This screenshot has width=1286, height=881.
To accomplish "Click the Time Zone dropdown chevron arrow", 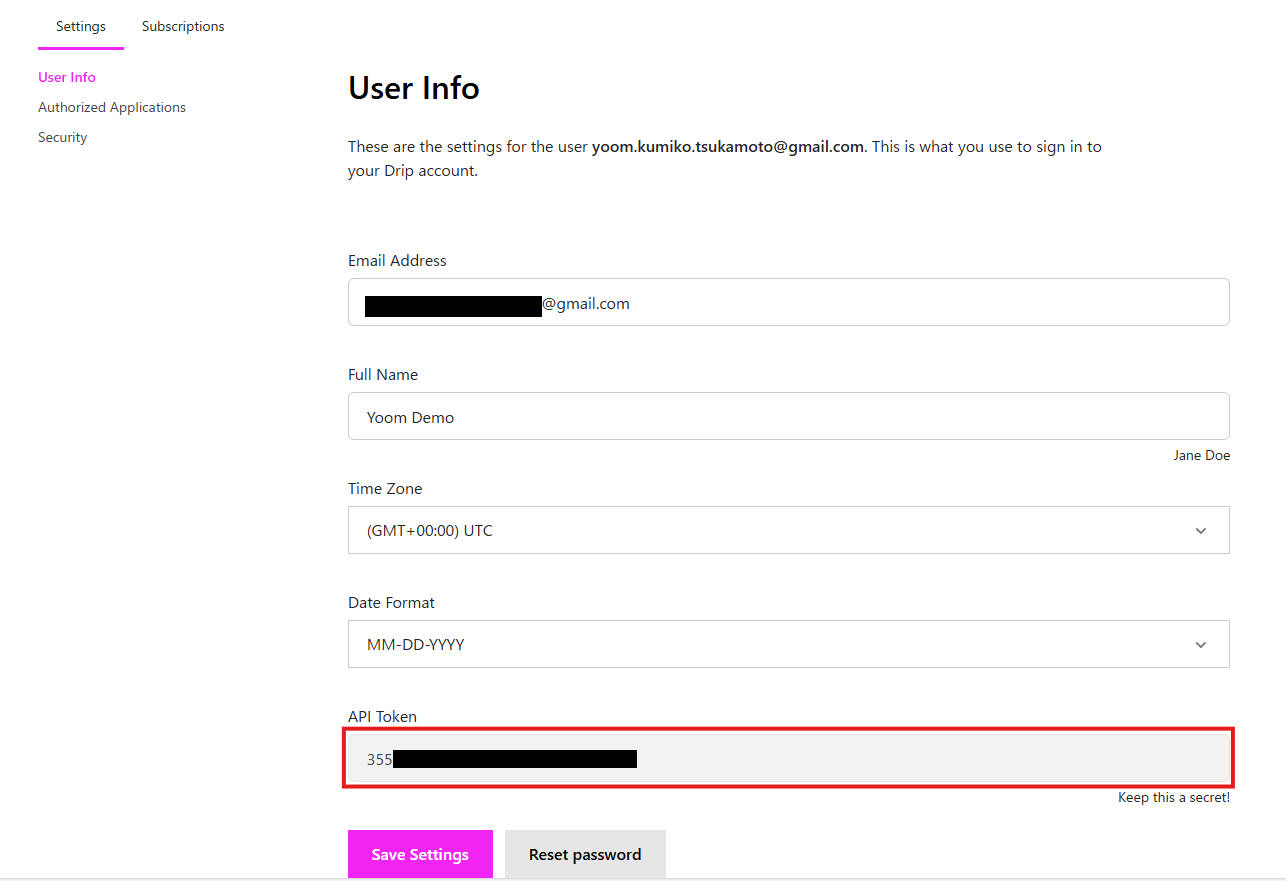I will (1201, 531).
